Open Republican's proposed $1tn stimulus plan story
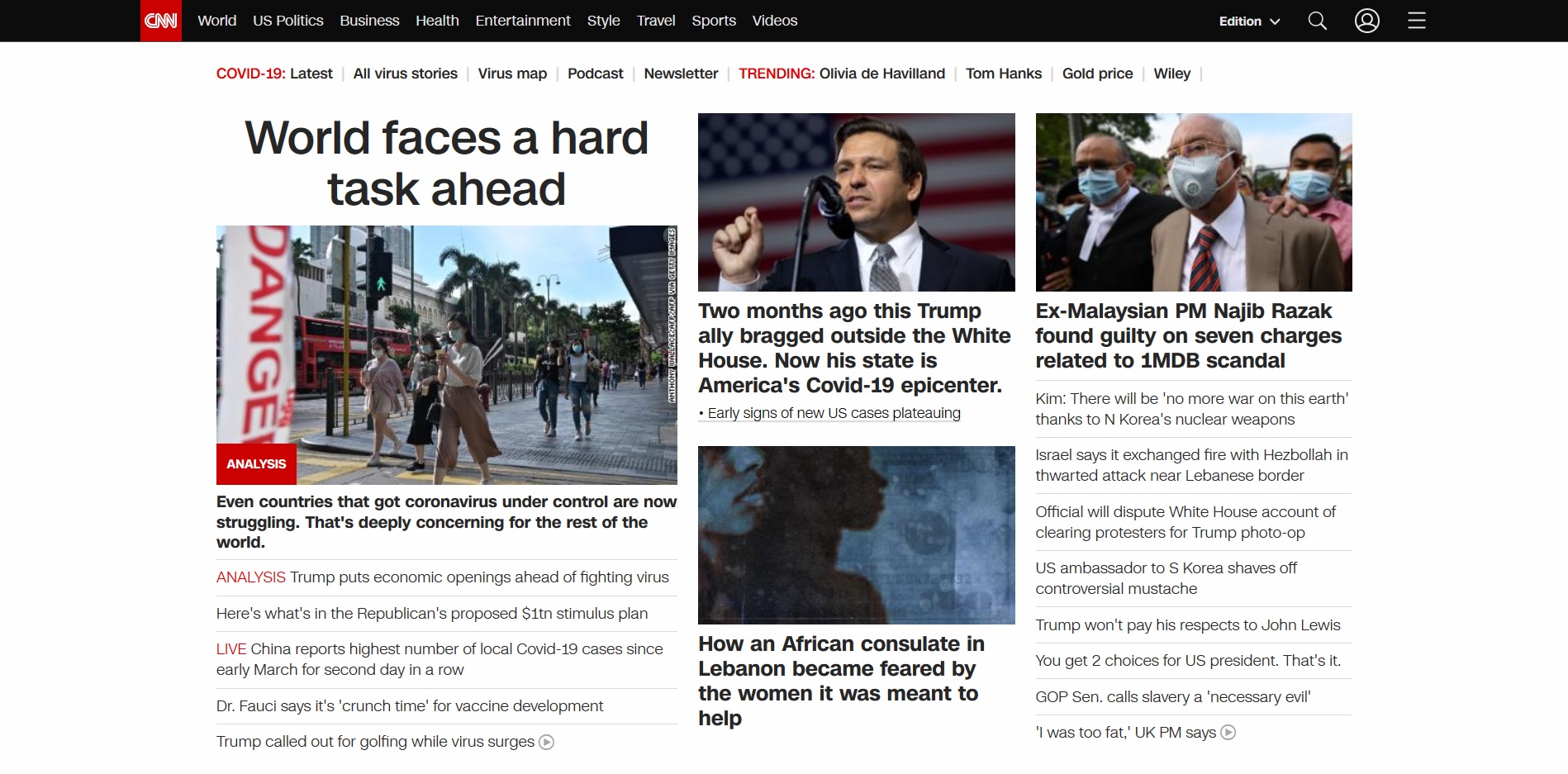 pos(432,614)
